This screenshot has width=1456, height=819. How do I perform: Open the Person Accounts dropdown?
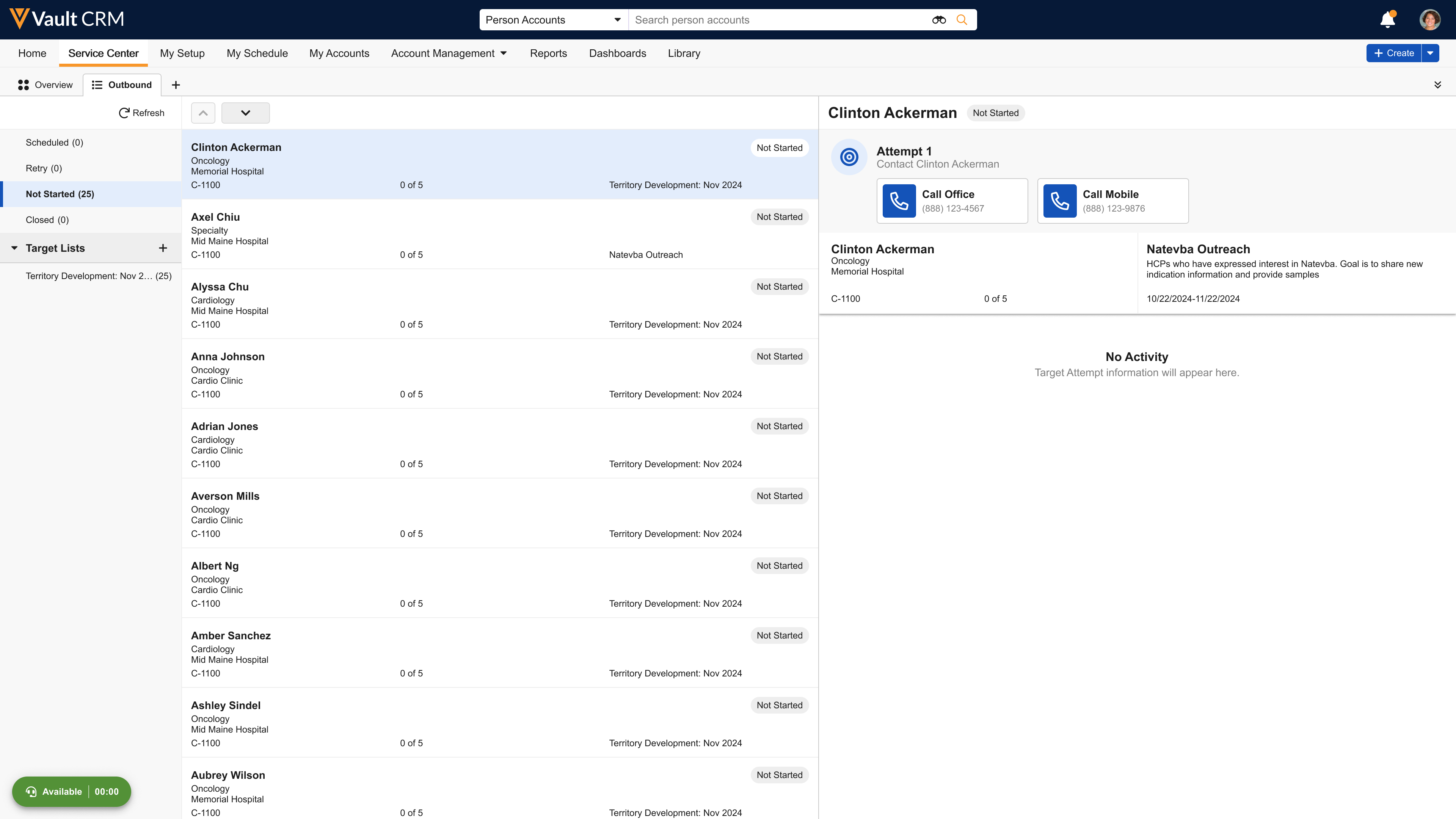coord(553,20)
